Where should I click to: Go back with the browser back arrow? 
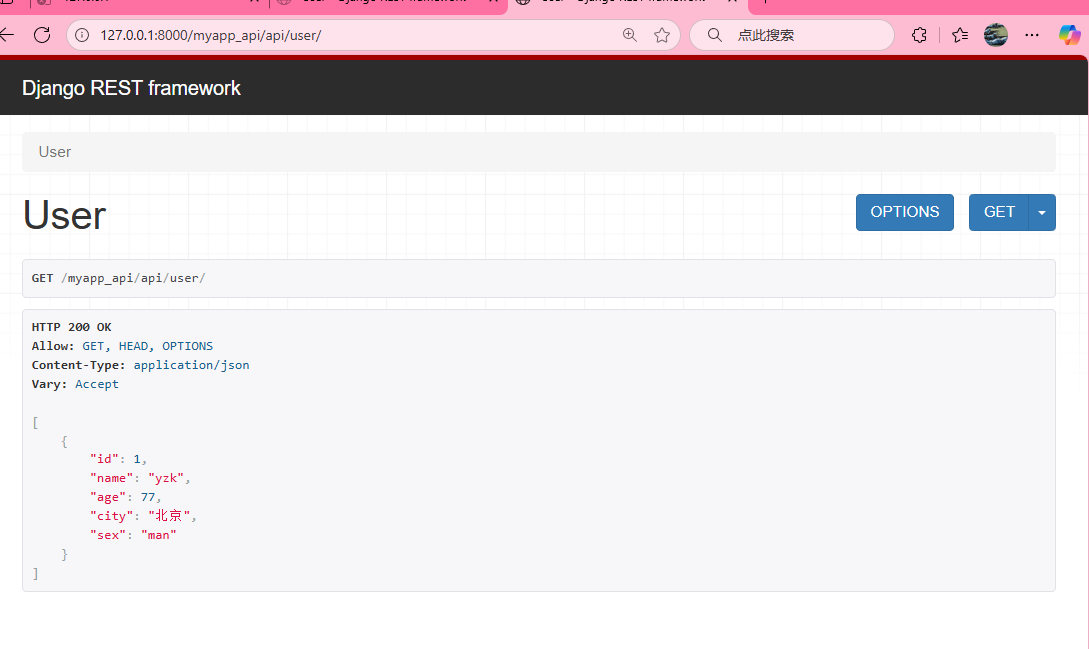[6, 35]
